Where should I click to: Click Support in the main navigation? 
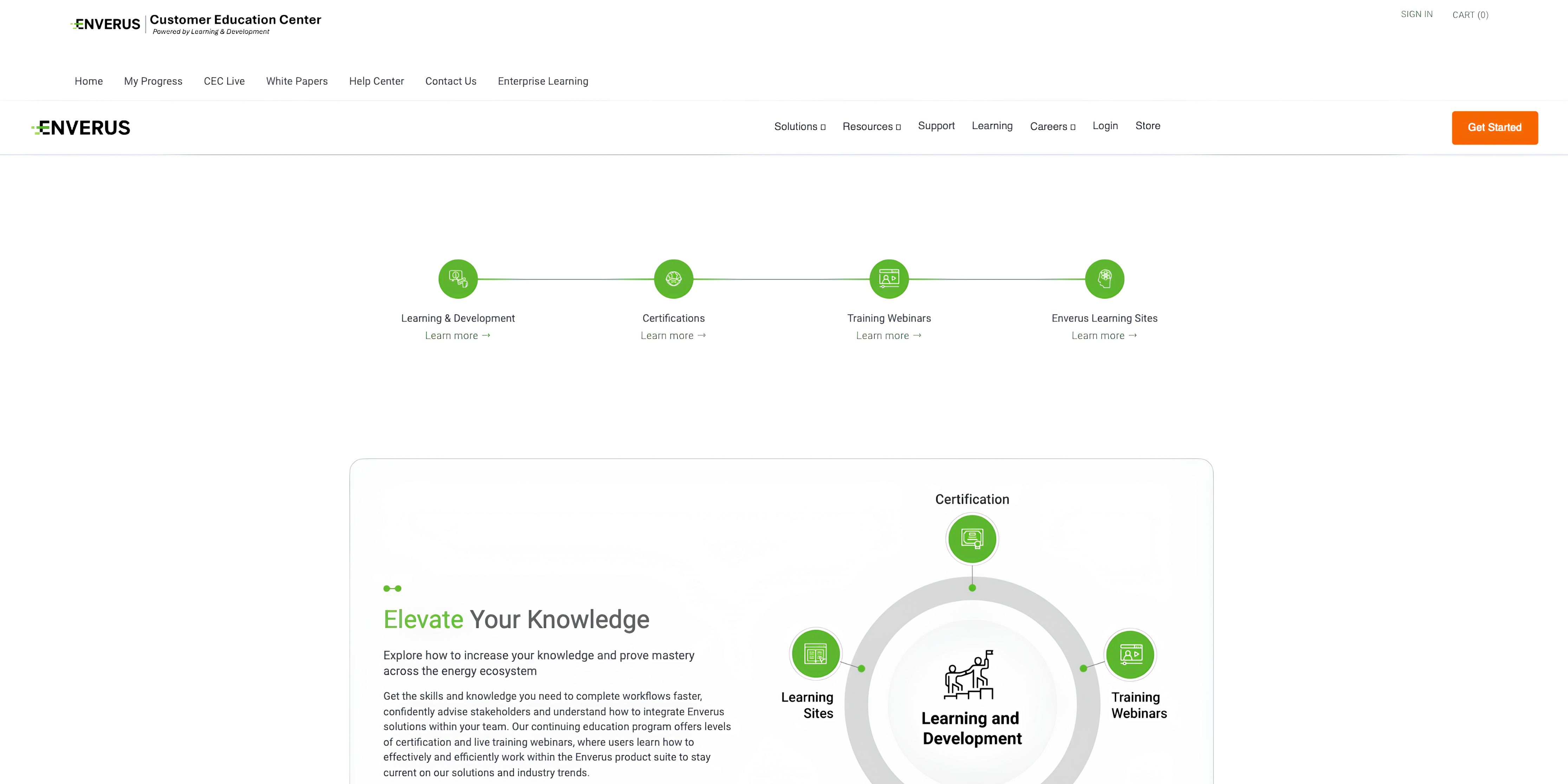point(936,126)
